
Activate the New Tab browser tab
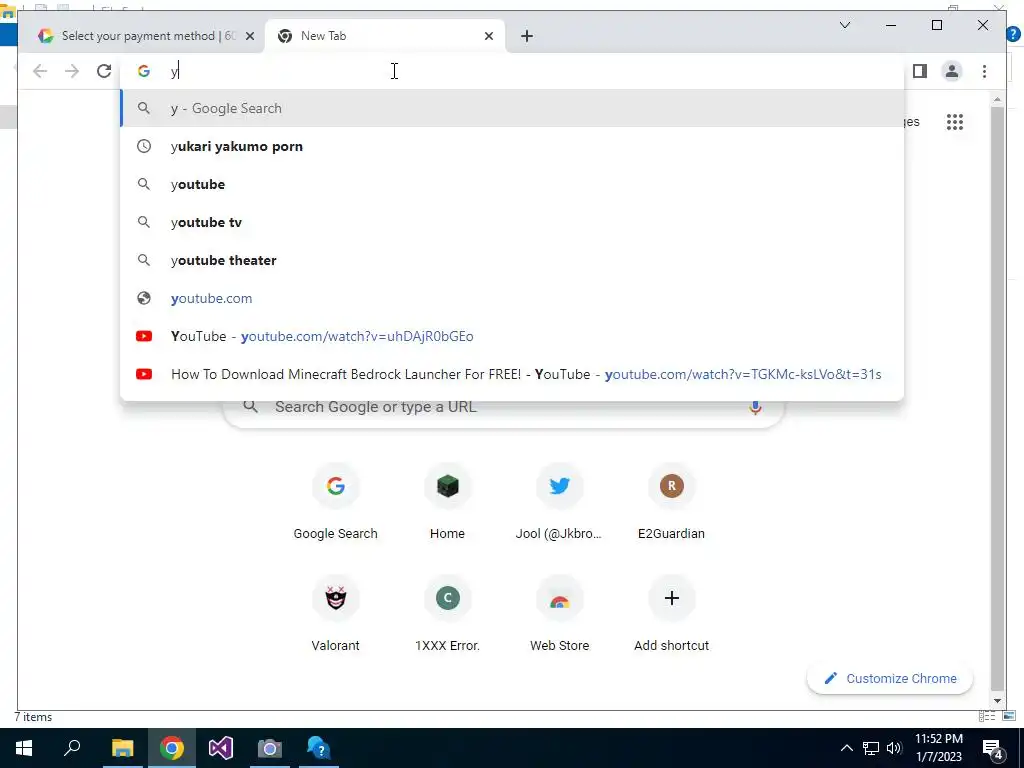[x=385, y=36]
